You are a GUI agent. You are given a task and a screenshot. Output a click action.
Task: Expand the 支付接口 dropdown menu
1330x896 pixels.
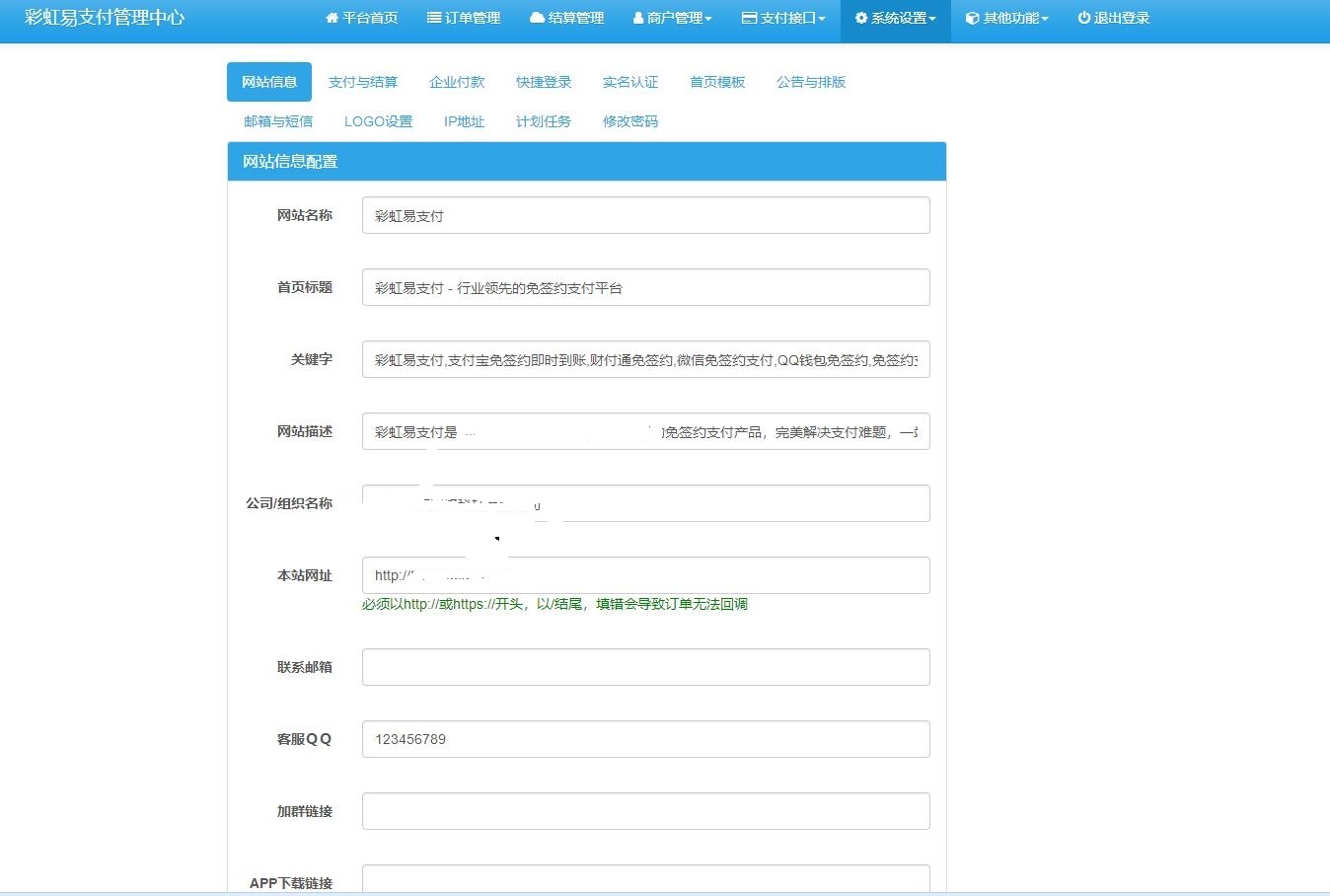coord(784,18)
